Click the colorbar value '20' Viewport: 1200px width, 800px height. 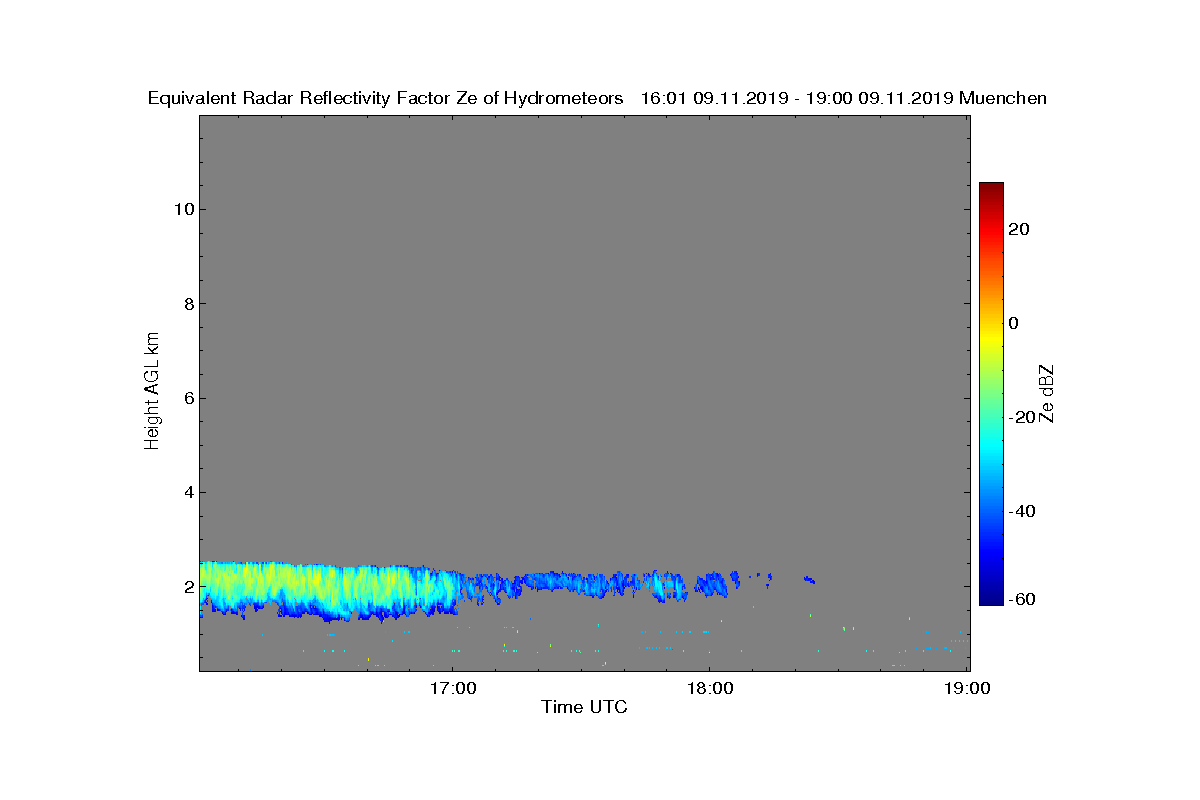coord(1019,229)
